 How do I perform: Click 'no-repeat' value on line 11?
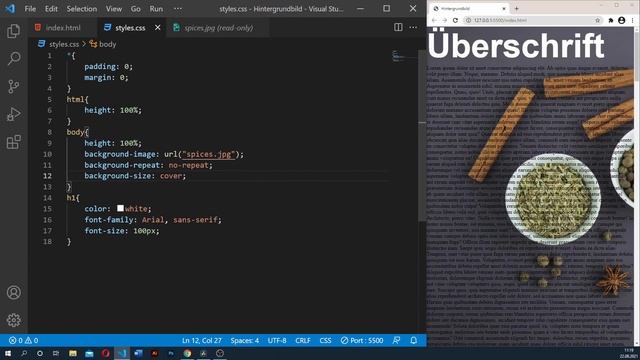[188, 165]
